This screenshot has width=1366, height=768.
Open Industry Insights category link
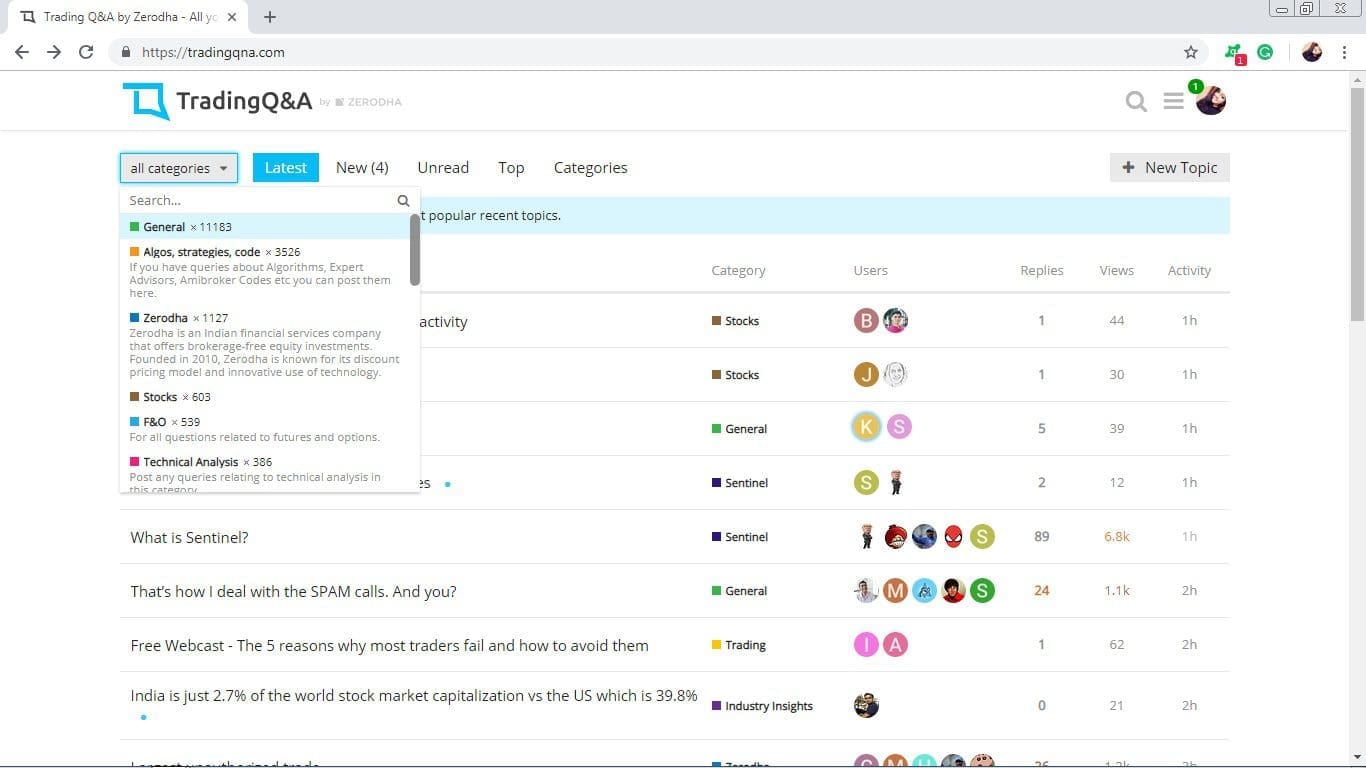[762, 706]
